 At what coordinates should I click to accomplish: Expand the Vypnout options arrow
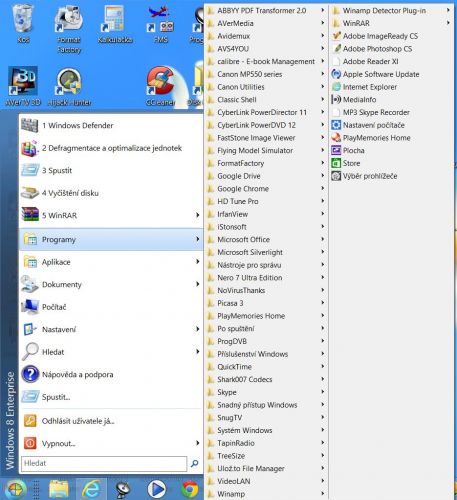[x=198, y=443]
